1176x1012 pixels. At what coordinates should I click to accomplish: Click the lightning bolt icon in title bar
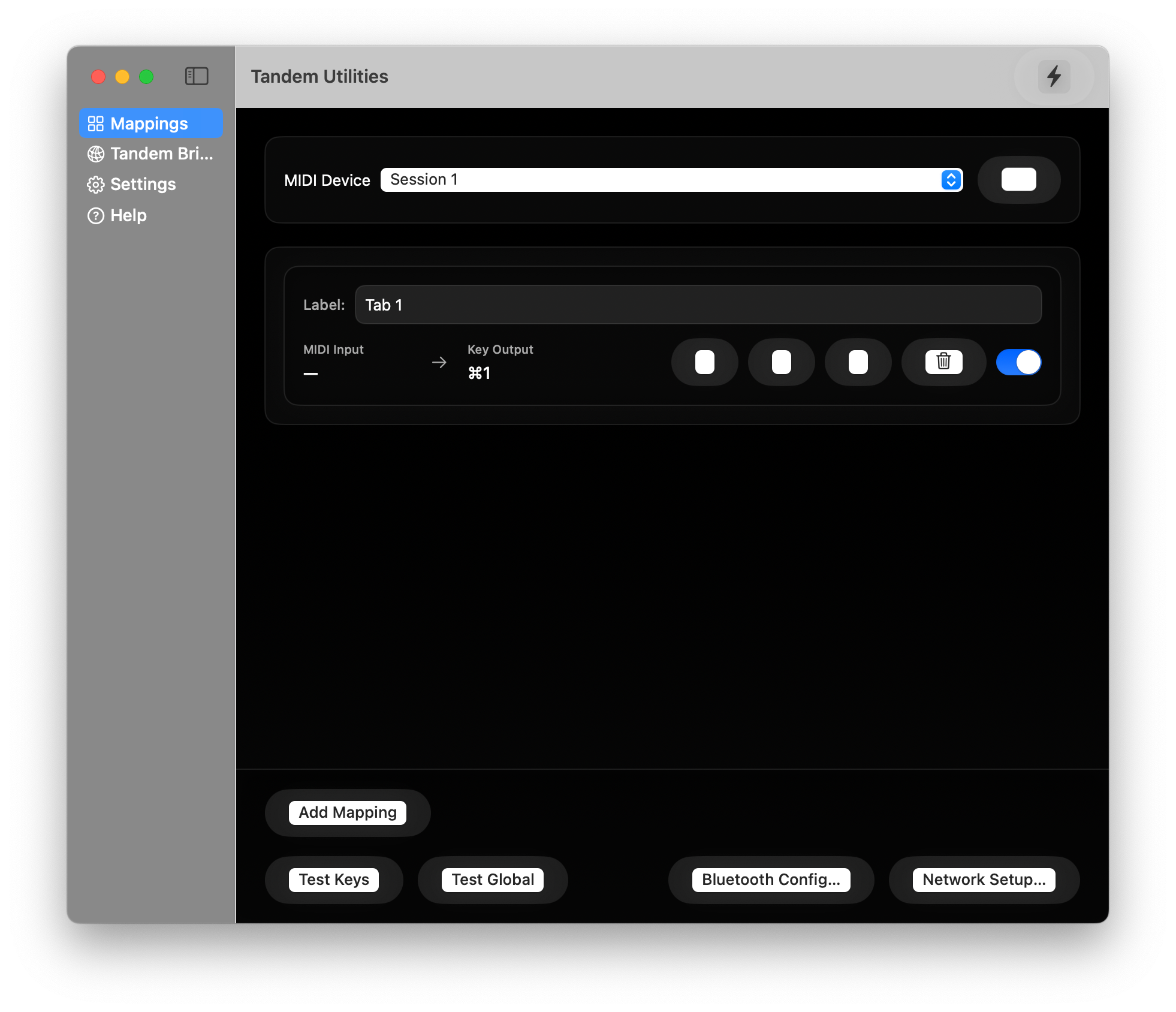(1054, 77)
